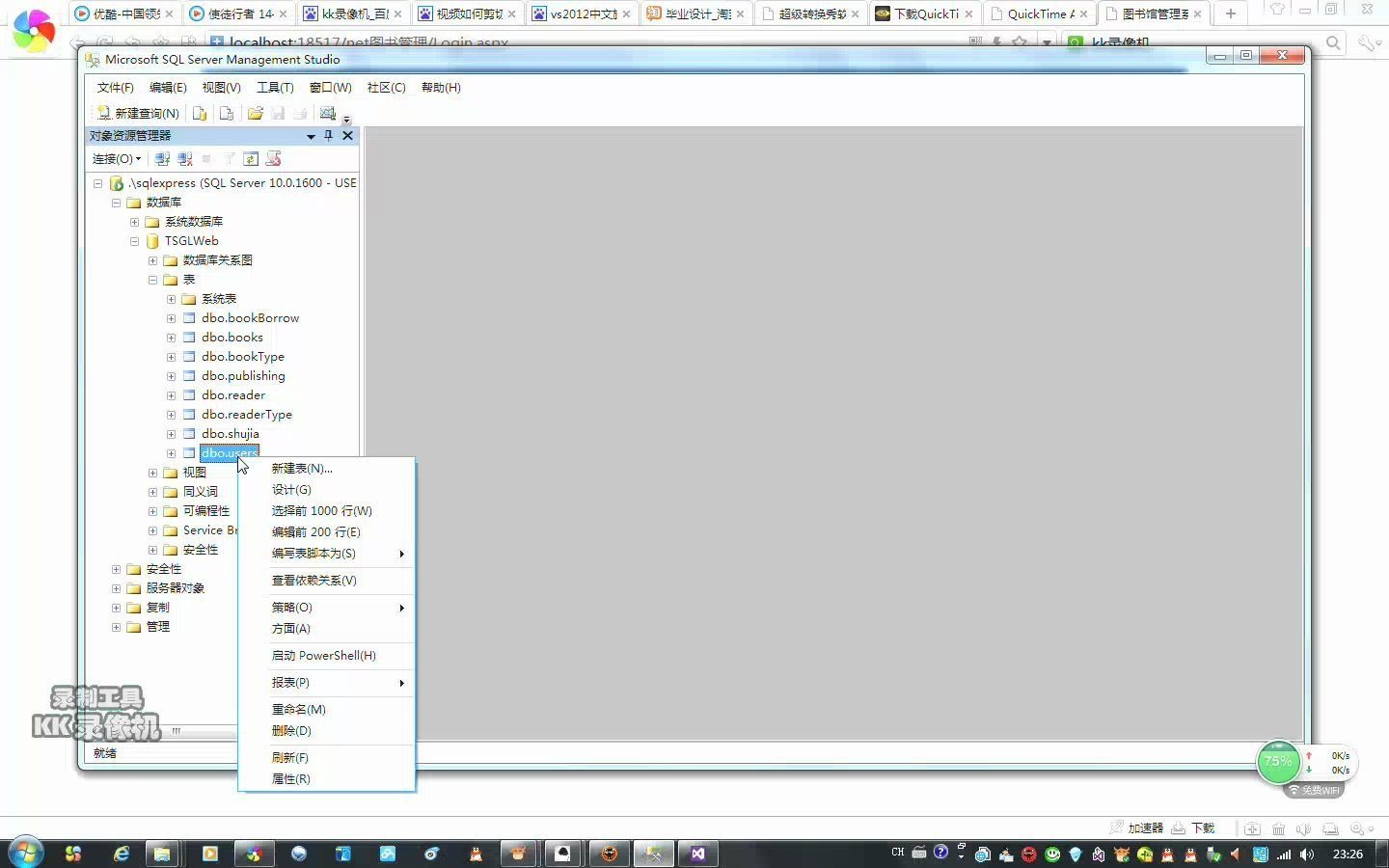Open the 连接(O) dropdown in Object Explorer
Image resolution: width=1389 pixels, height=868 pixels.
click(116, 158)
